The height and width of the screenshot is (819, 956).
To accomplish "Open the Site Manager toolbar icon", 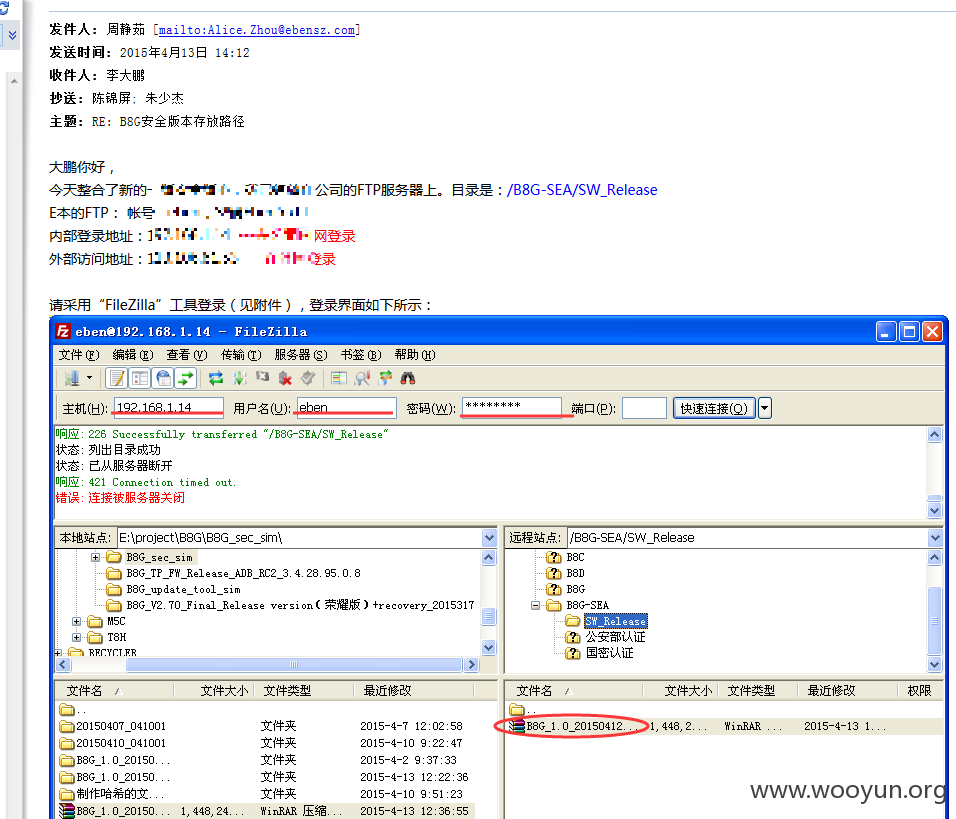I will point(72,379).
